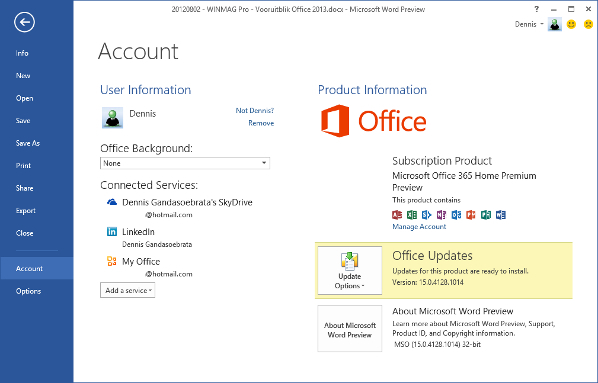Click Dennis Gandasoebrata's SkyDrive entry

point(187,202)
